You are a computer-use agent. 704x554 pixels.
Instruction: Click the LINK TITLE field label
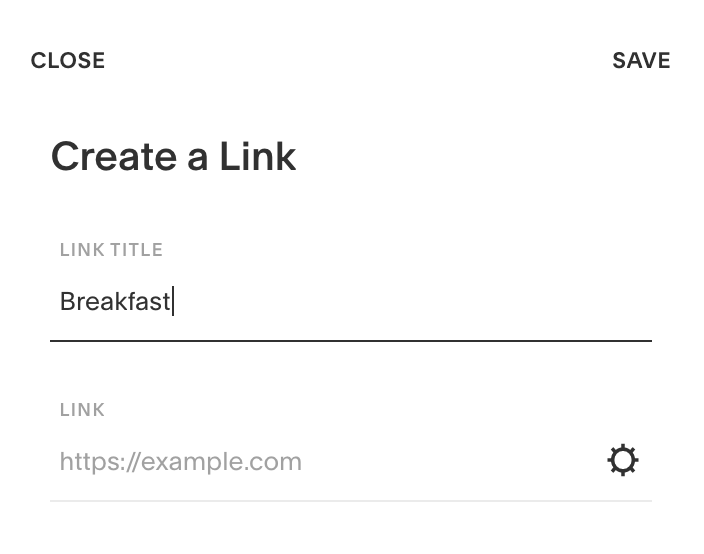[111, 250]
